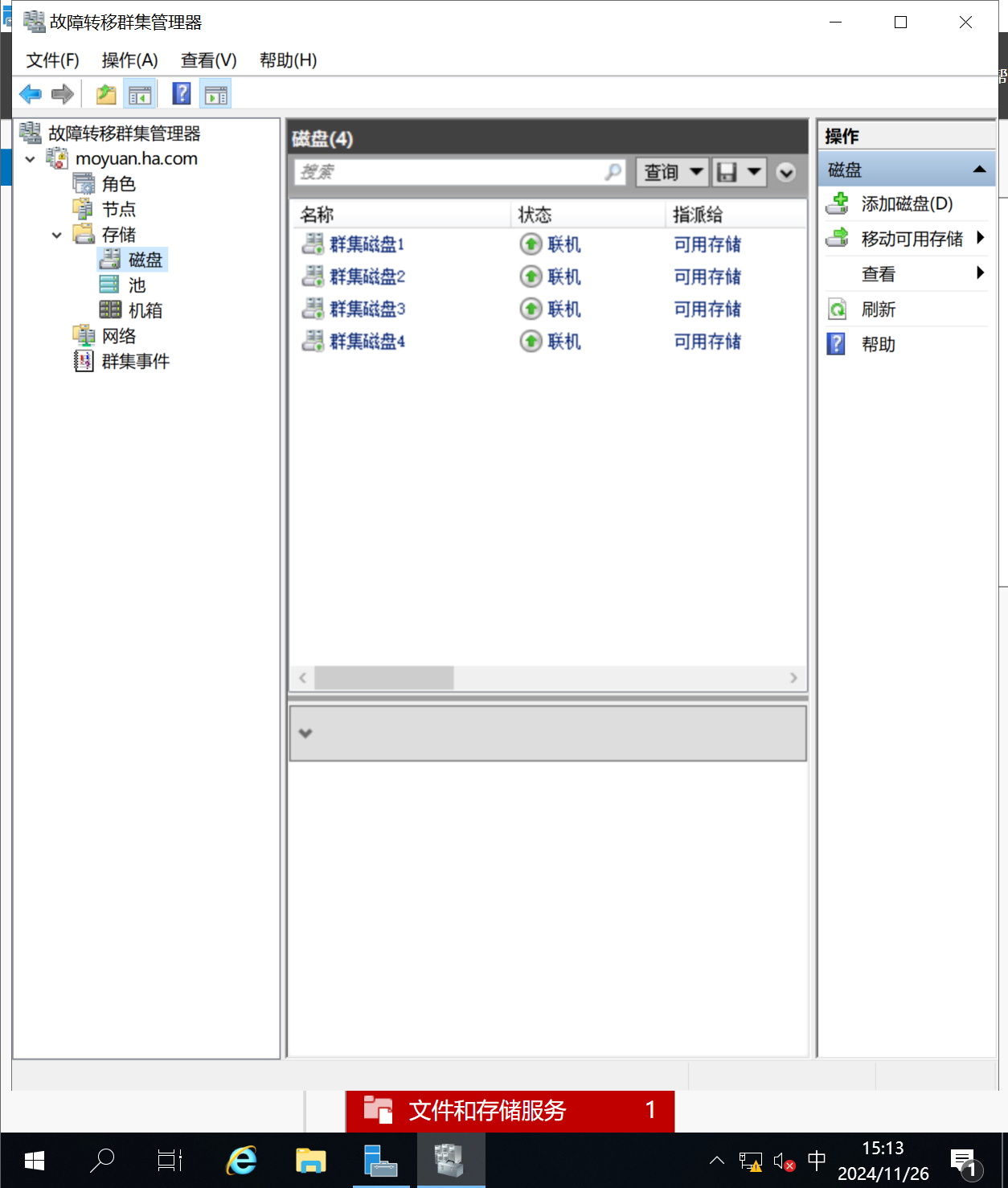Image resolution: width=1008 pixels, height=1188 pixels.
Task: Open Internet Explorer from the taskbar
Action: (x=241, y=1161)
